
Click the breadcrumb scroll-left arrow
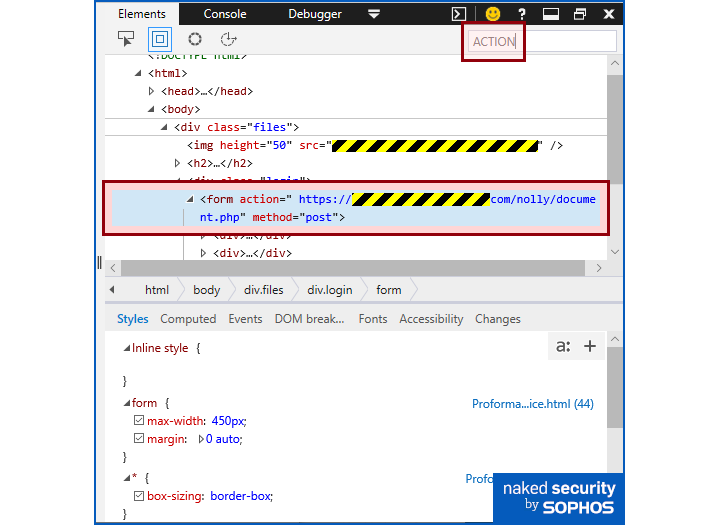tap(112, 290)
